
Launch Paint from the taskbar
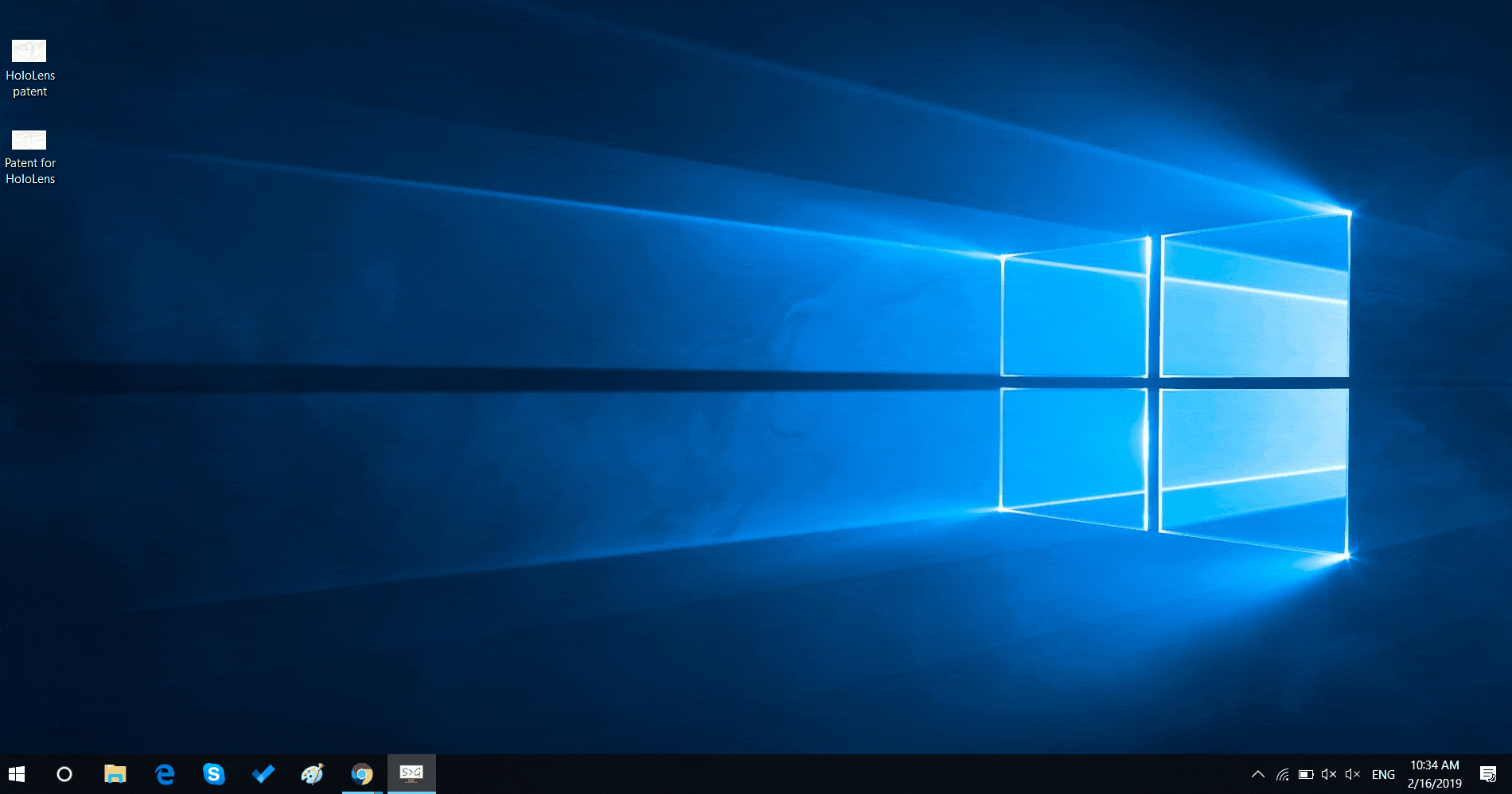pos(312,774)
